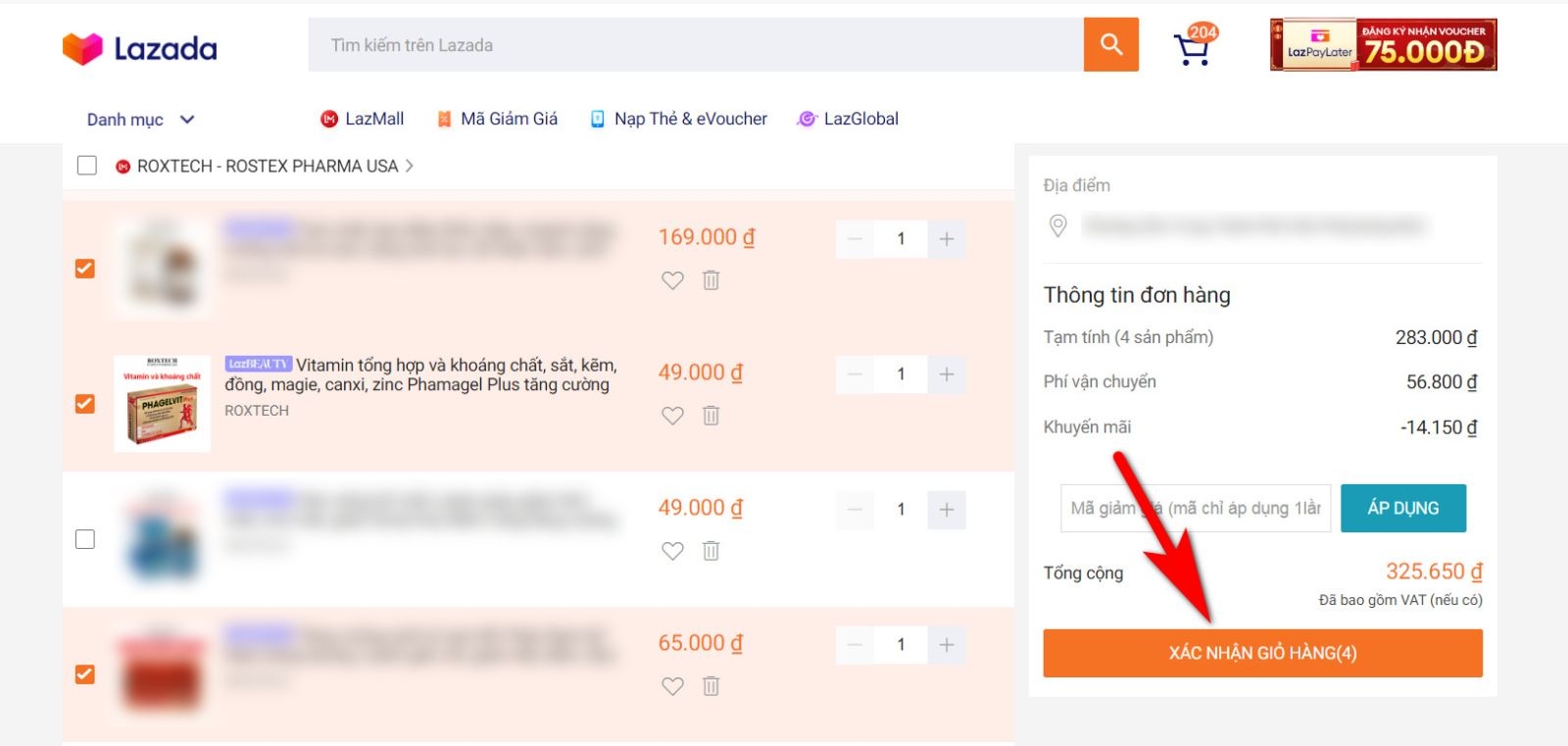Click quantity field of the 65.000 đ item

901,645
